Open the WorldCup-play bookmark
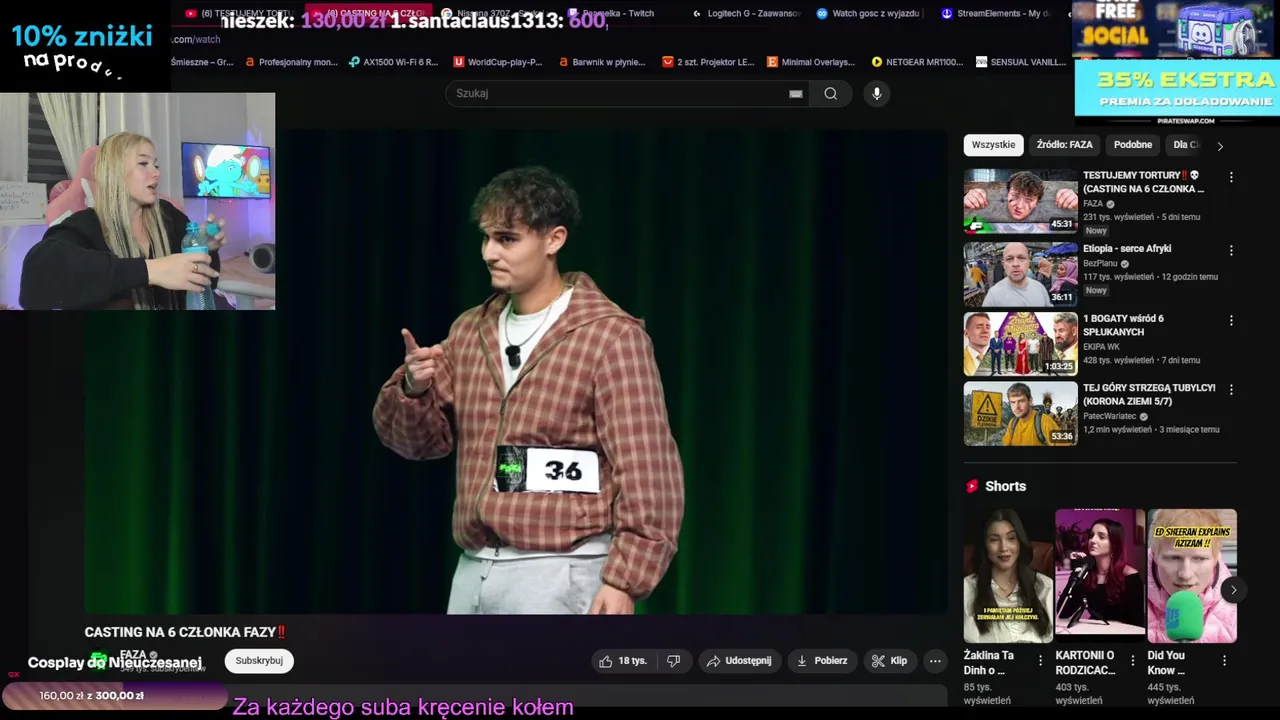 [498, 62]
